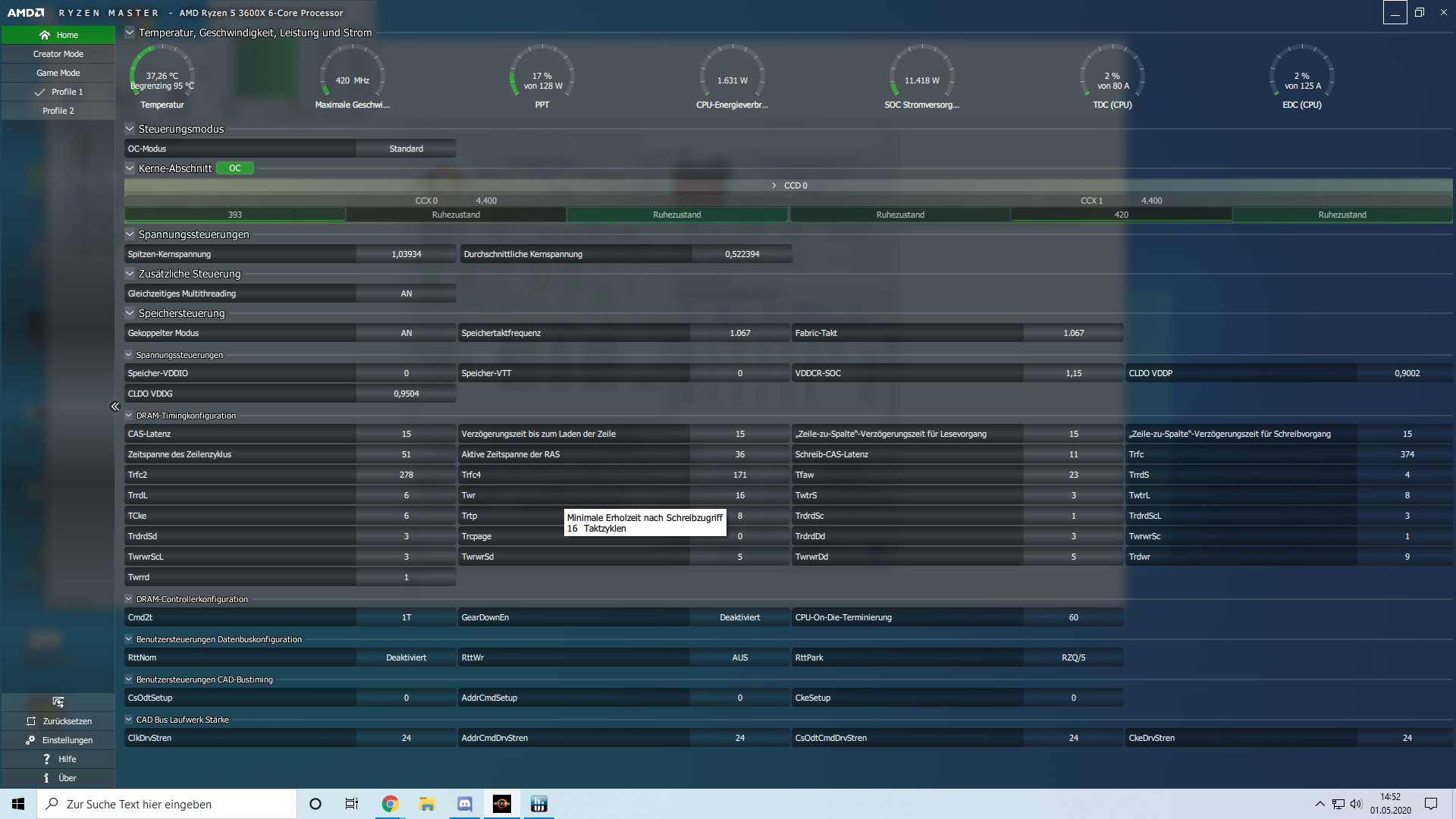Open Einstellungen via the gear icon
Screen dimensions: 1456x819
pyautogui.click(x=30, y=740)
